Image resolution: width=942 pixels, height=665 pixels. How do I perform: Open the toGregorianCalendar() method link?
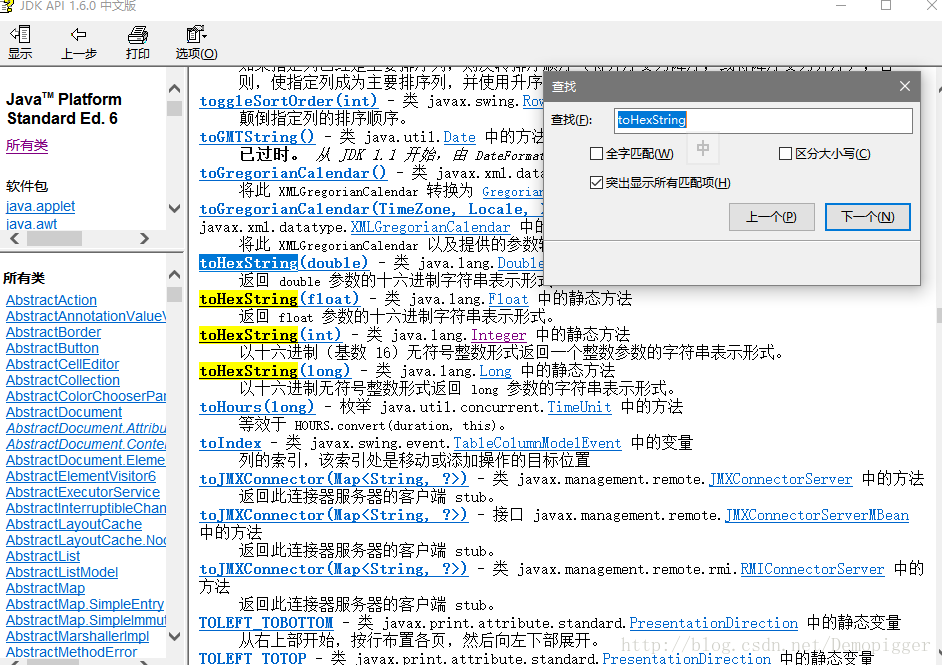pos(293,173)
